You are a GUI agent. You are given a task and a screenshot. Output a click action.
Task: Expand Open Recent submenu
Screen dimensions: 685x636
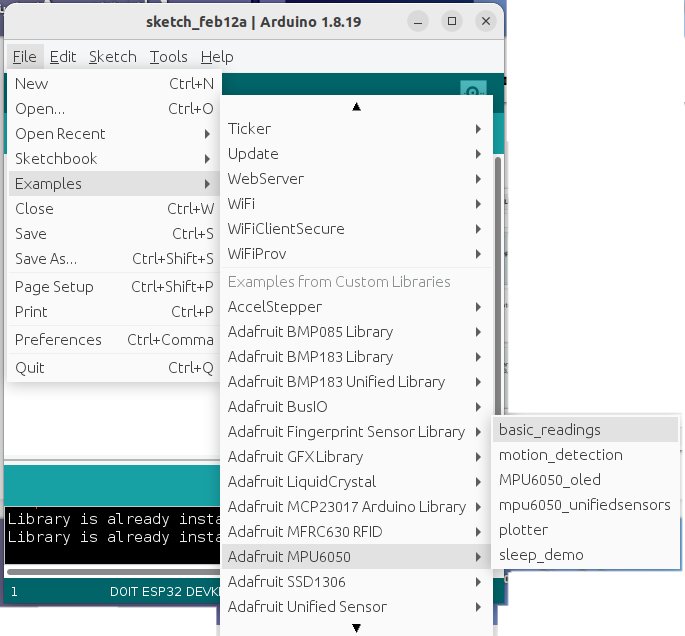[x=114, y=134]
